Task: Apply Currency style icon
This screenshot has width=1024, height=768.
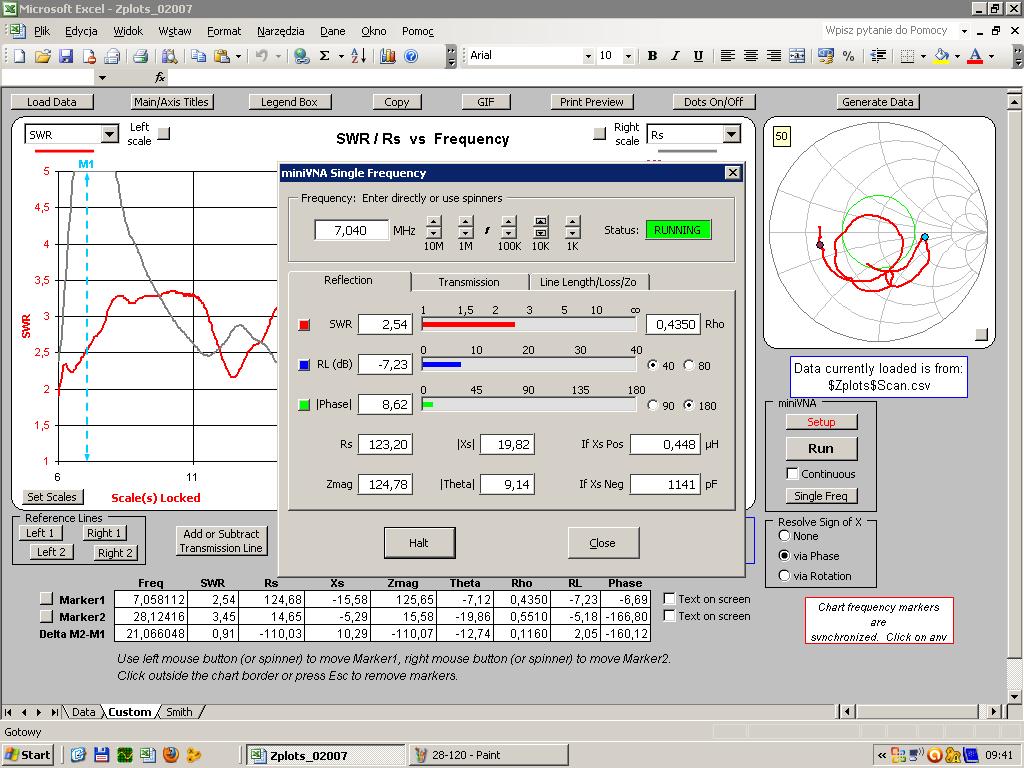Action: click(825, 56)
